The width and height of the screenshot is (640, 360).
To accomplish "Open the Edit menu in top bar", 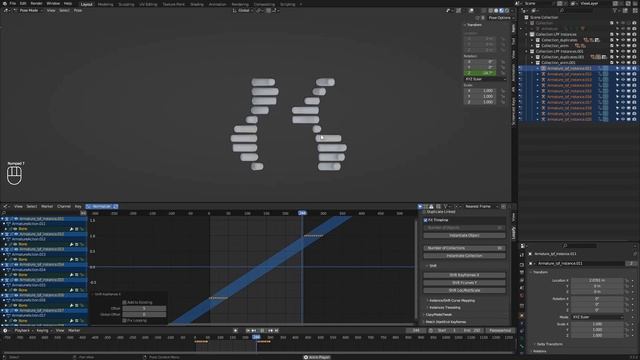I will click(23, 3).
